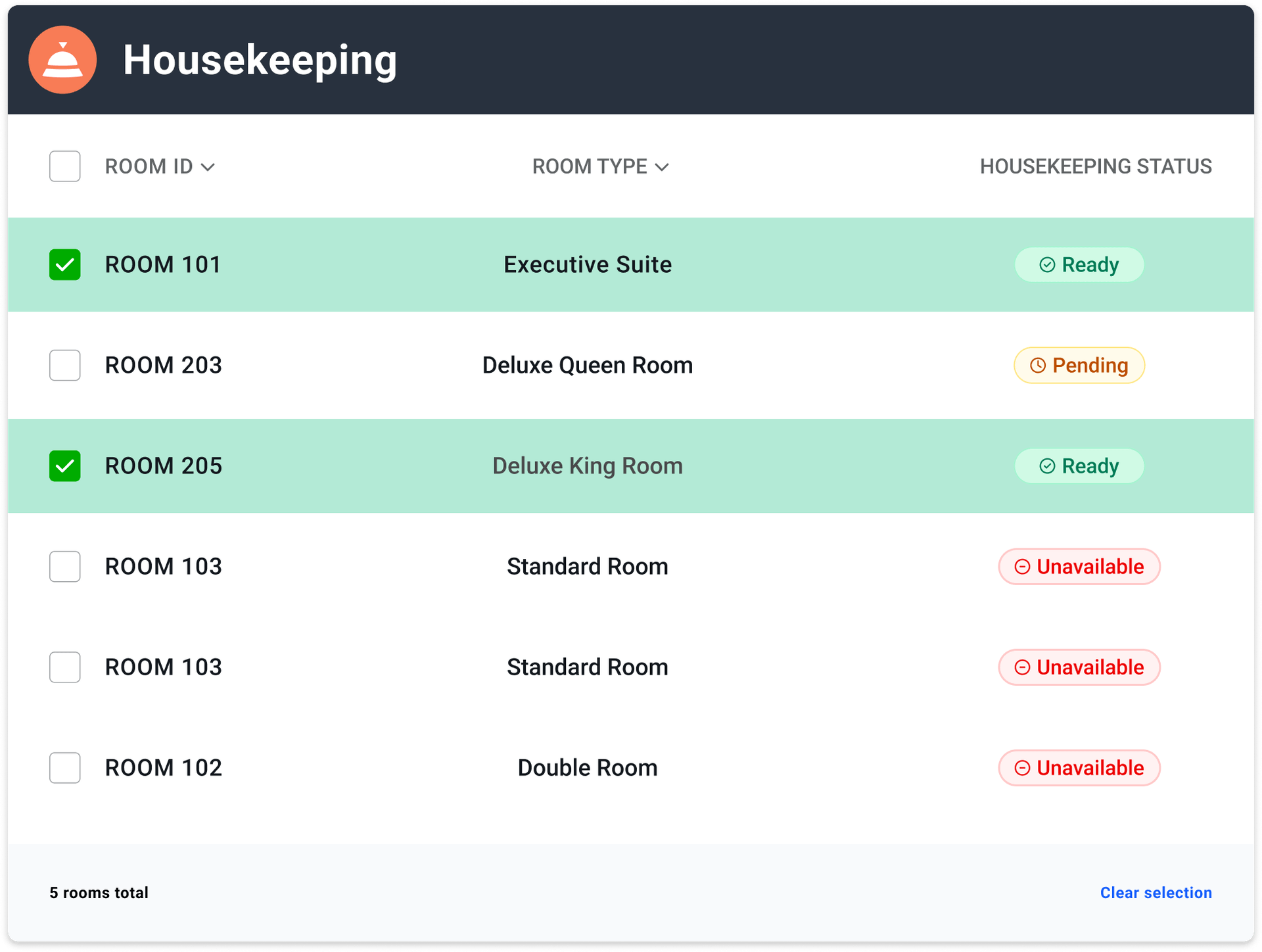The image size is (1262, 952).
Task: Open the ROOM TYPE sort dropdown
Action: 662,167
